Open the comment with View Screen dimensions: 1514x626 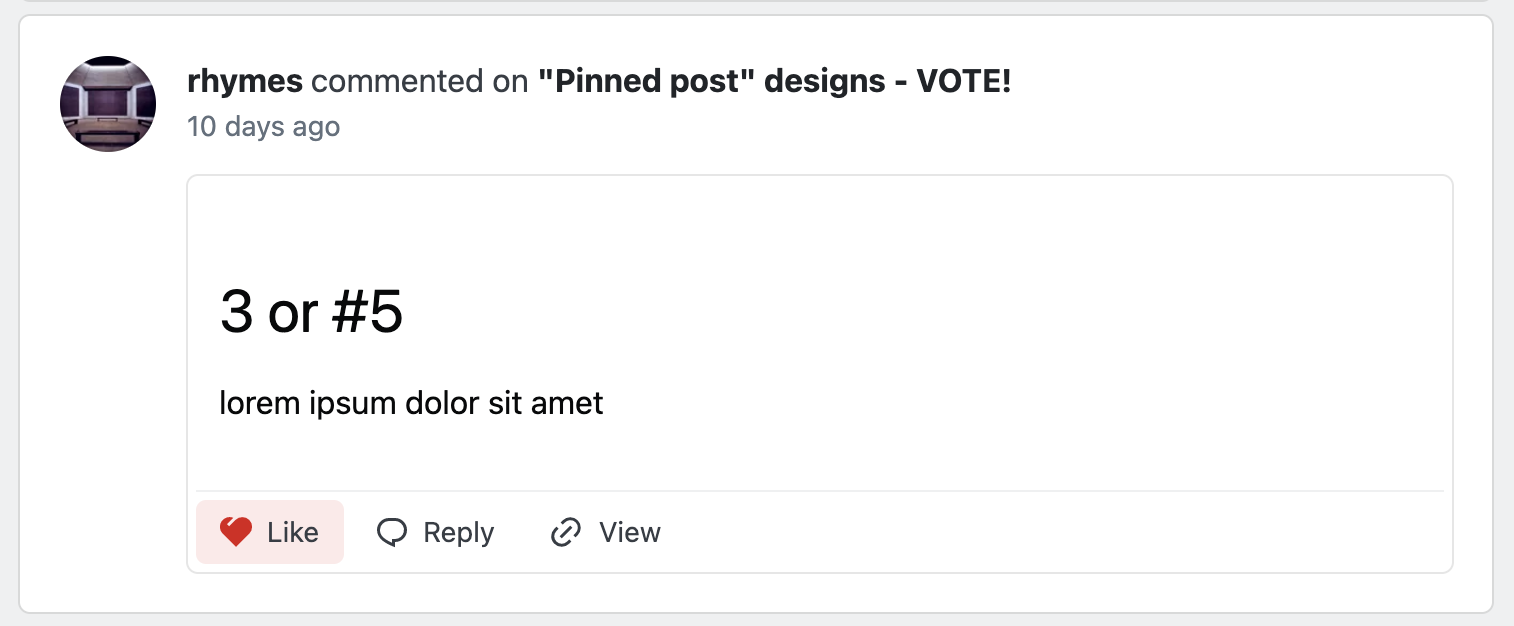[x=629, y=532]
